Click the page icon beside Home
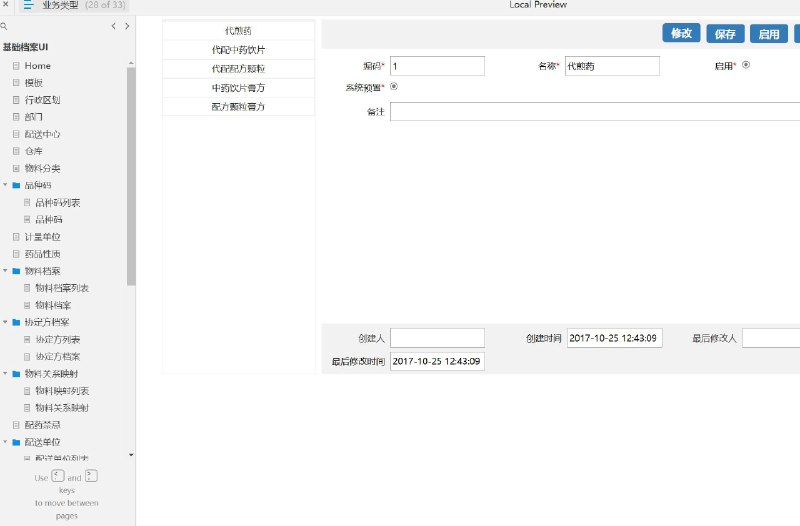 point(16,66)
